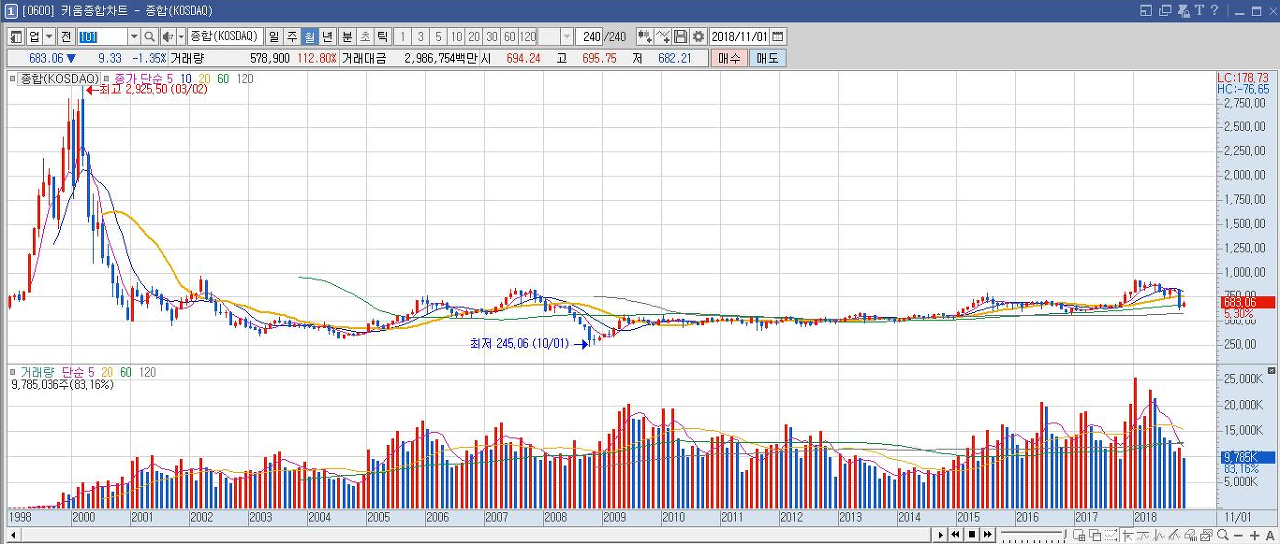The image size is (1280, 544).
Task: Open the custom interval combo box
Action: (556, 37)
